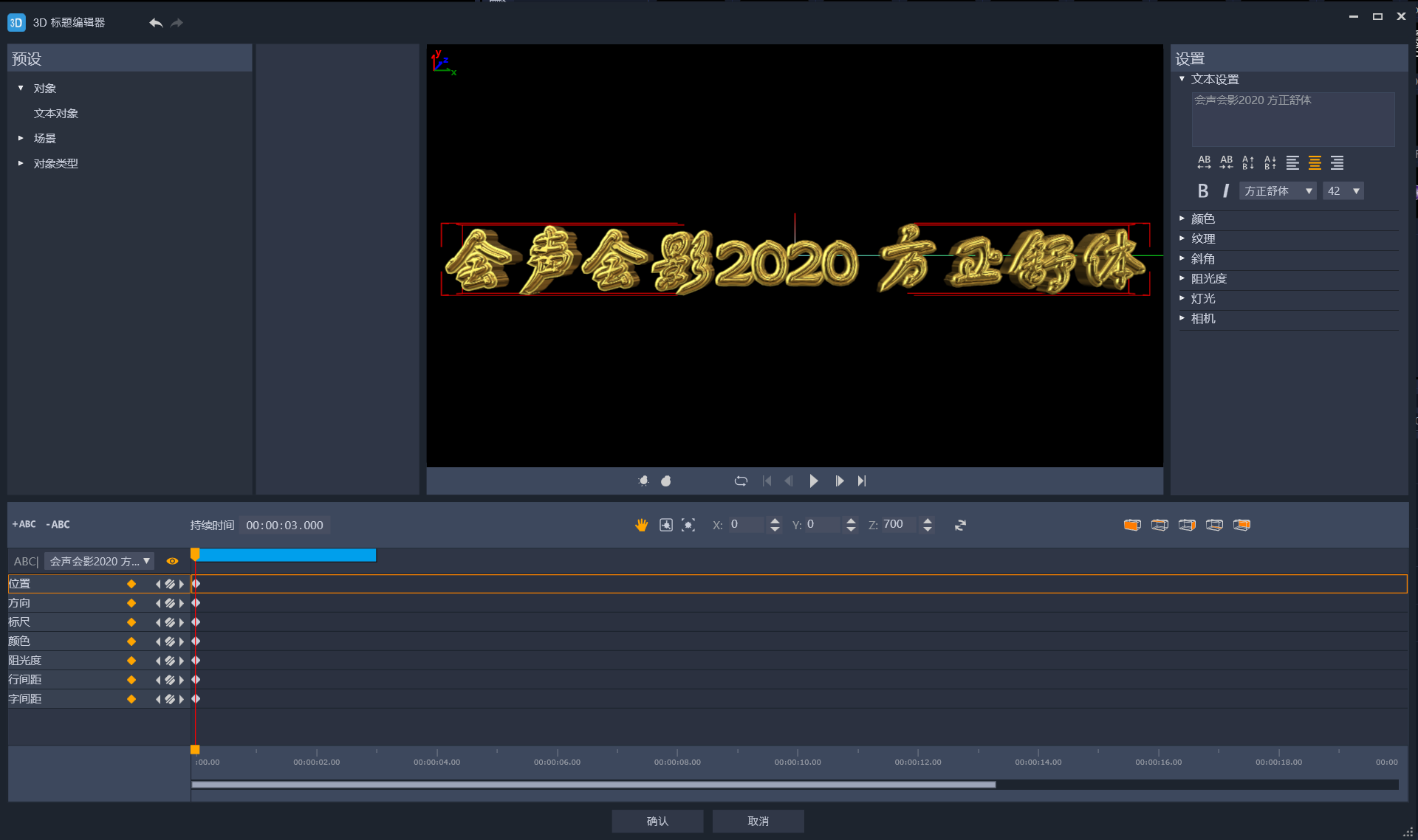This screenshot has width=1418, height=840.
Task: Open the 方正舒体 font dropdown
Action: click(x=1278, y=190)
